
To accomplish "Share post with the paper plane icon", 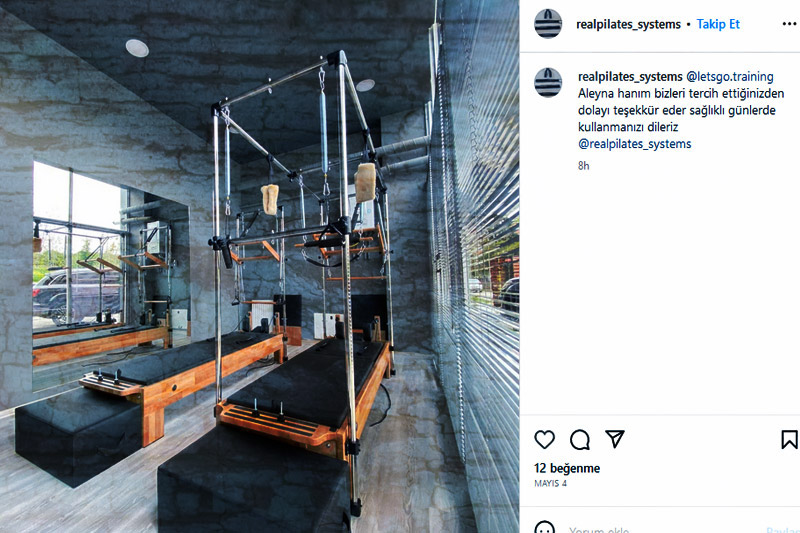I will pyautogui.click(x=615, y=439).
